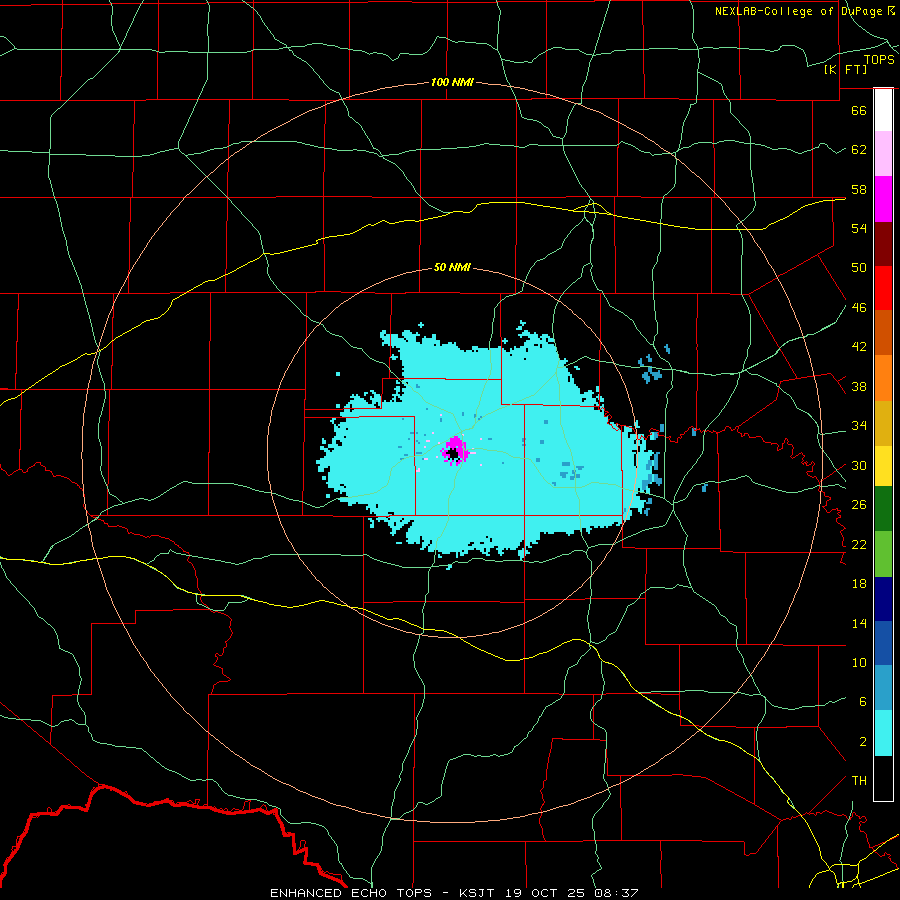900x900 pixels.
Task: Click the dark green legend swatch near 26
Action: point(883,509)
